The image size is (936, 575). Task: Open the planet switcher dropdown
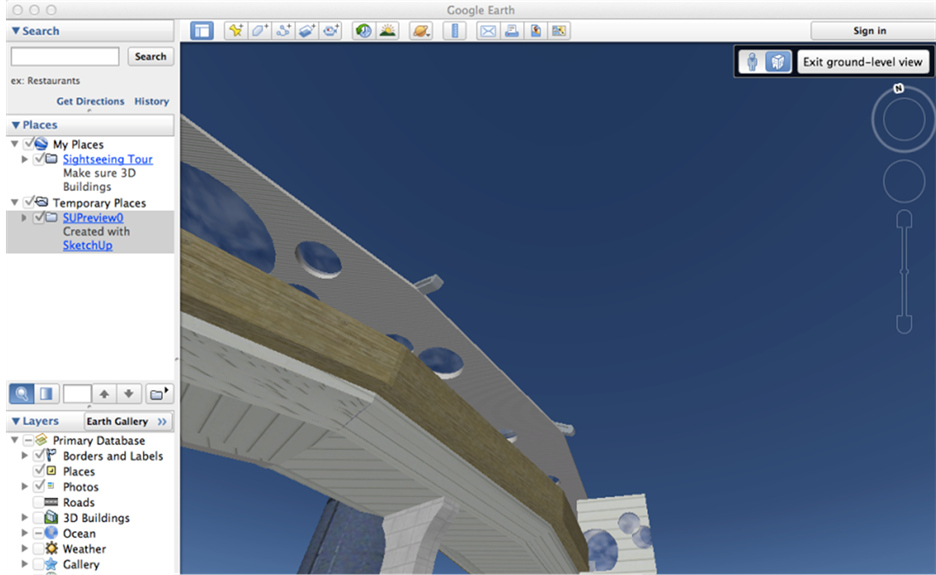(x=421, y=31)
